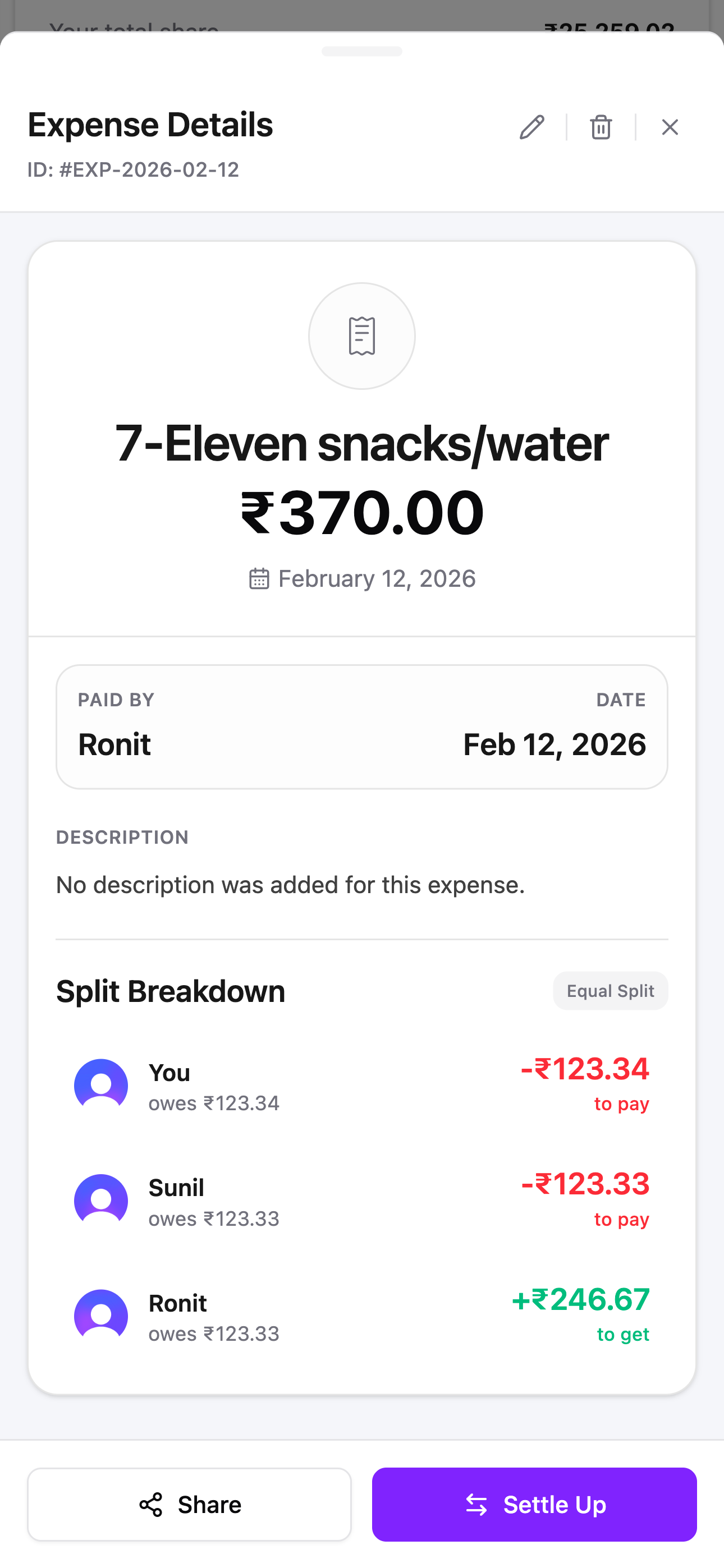This screenshot has height=1568, width=724.
Task: Click the Equal Split badge
Action: [610, 991]
